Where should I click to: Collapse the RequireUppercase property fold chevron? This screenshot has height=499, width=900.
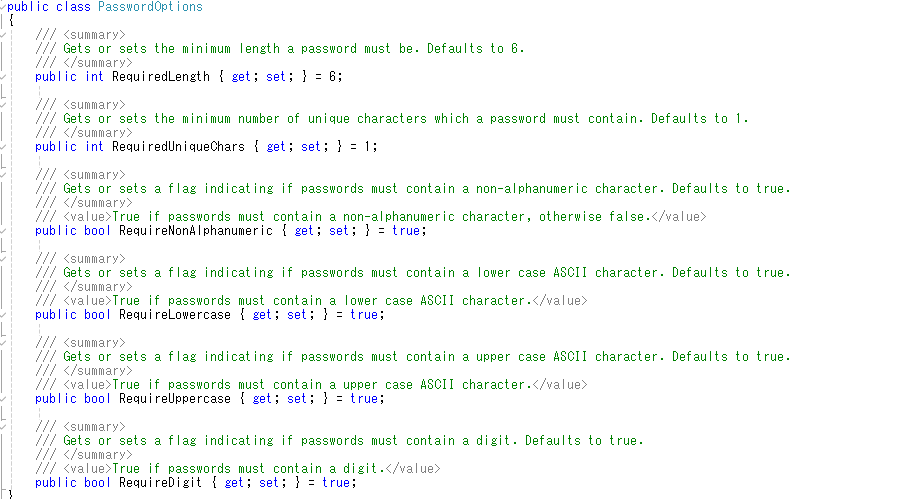pyautogui.click(x=3, y=399)
